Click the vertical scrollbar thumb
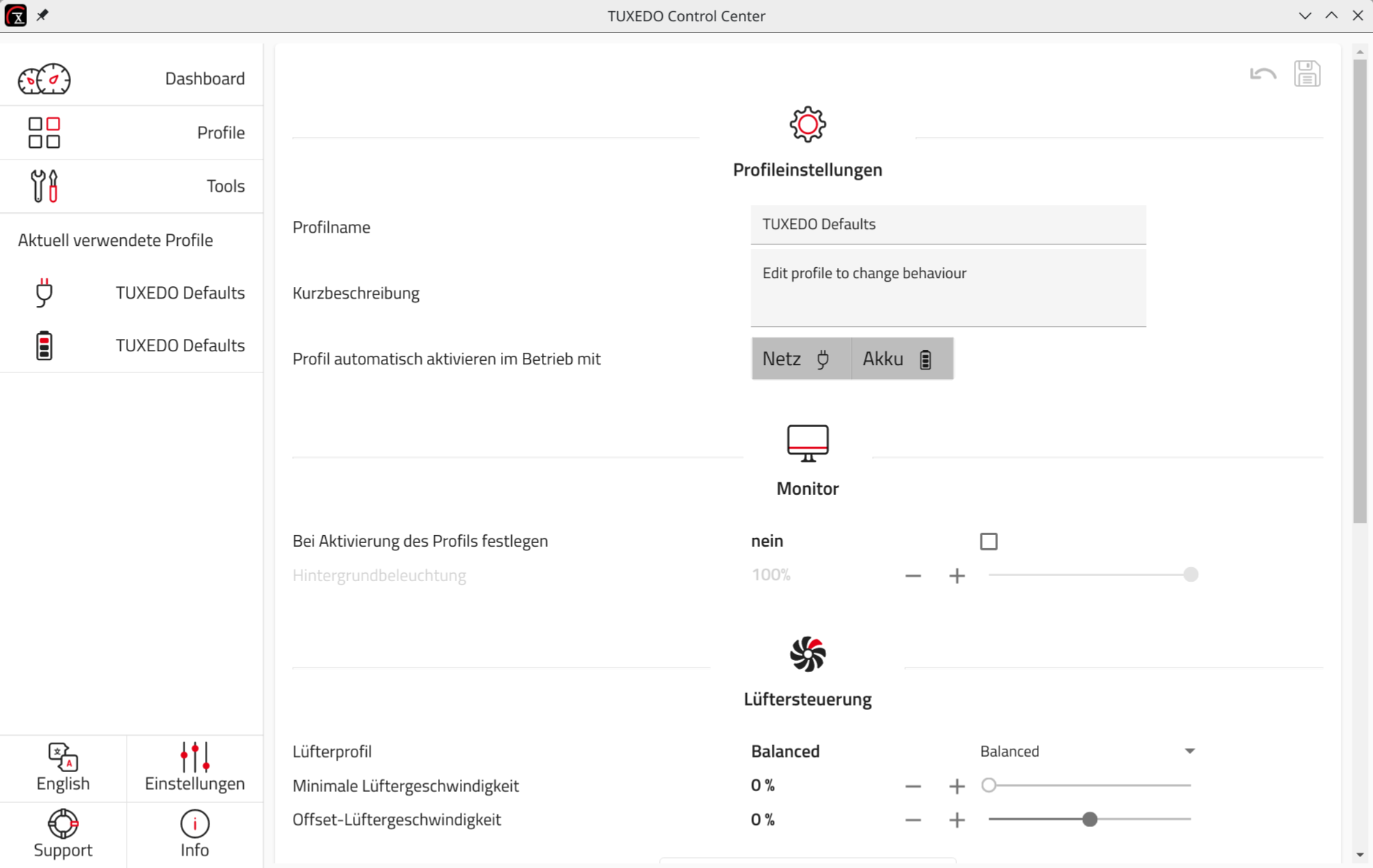This screenshot has width=1373, height=868. click(1360, 293)
